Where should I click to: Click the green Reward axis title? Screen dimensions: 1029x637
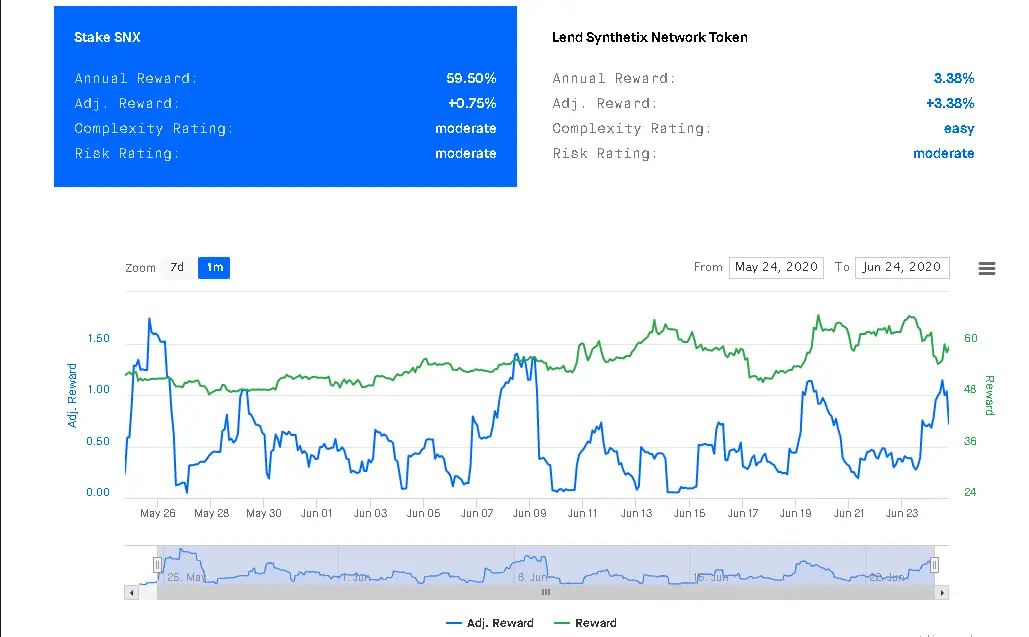[x=990, y=396]
